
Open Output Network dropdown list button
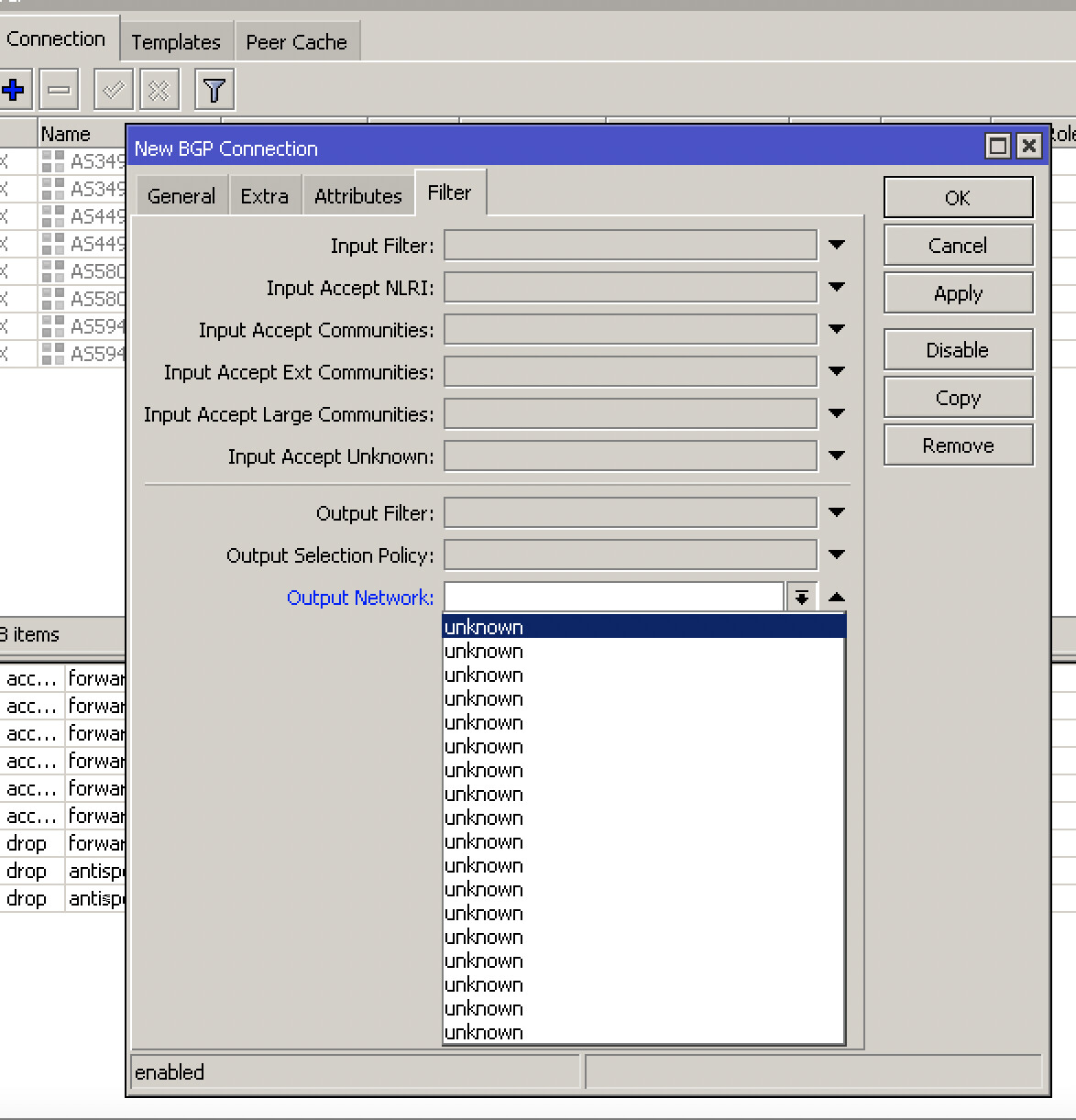coord(802,598)
